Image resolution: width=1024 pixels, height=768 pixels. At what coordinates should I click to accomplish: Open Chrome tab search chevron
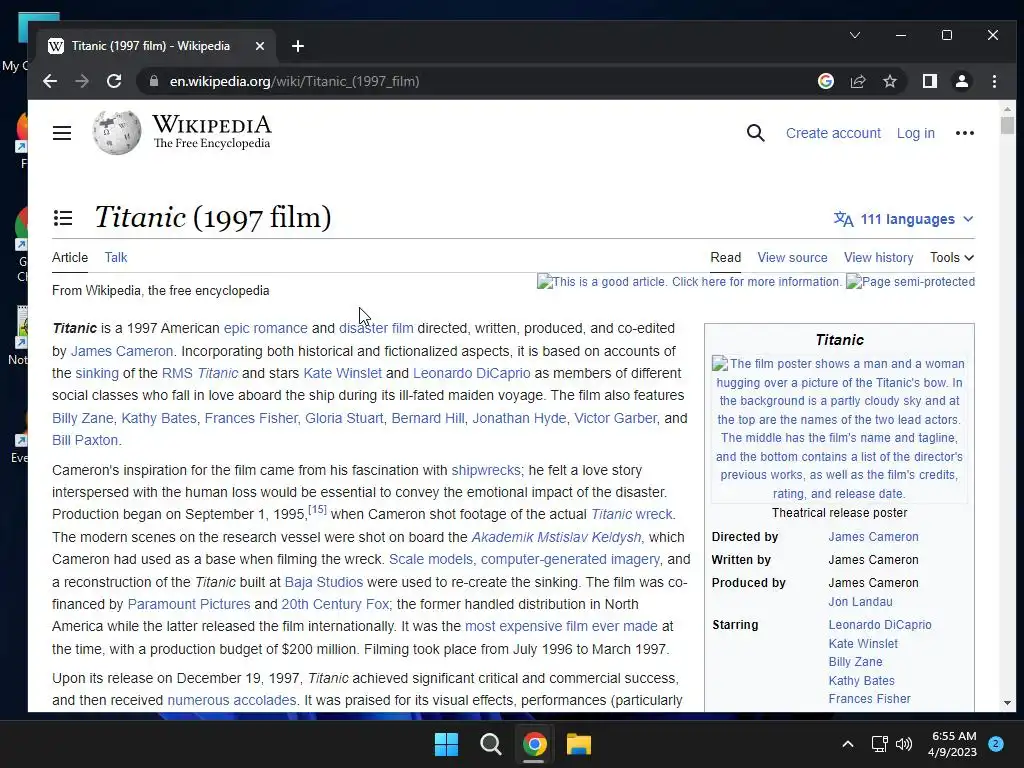854,35
